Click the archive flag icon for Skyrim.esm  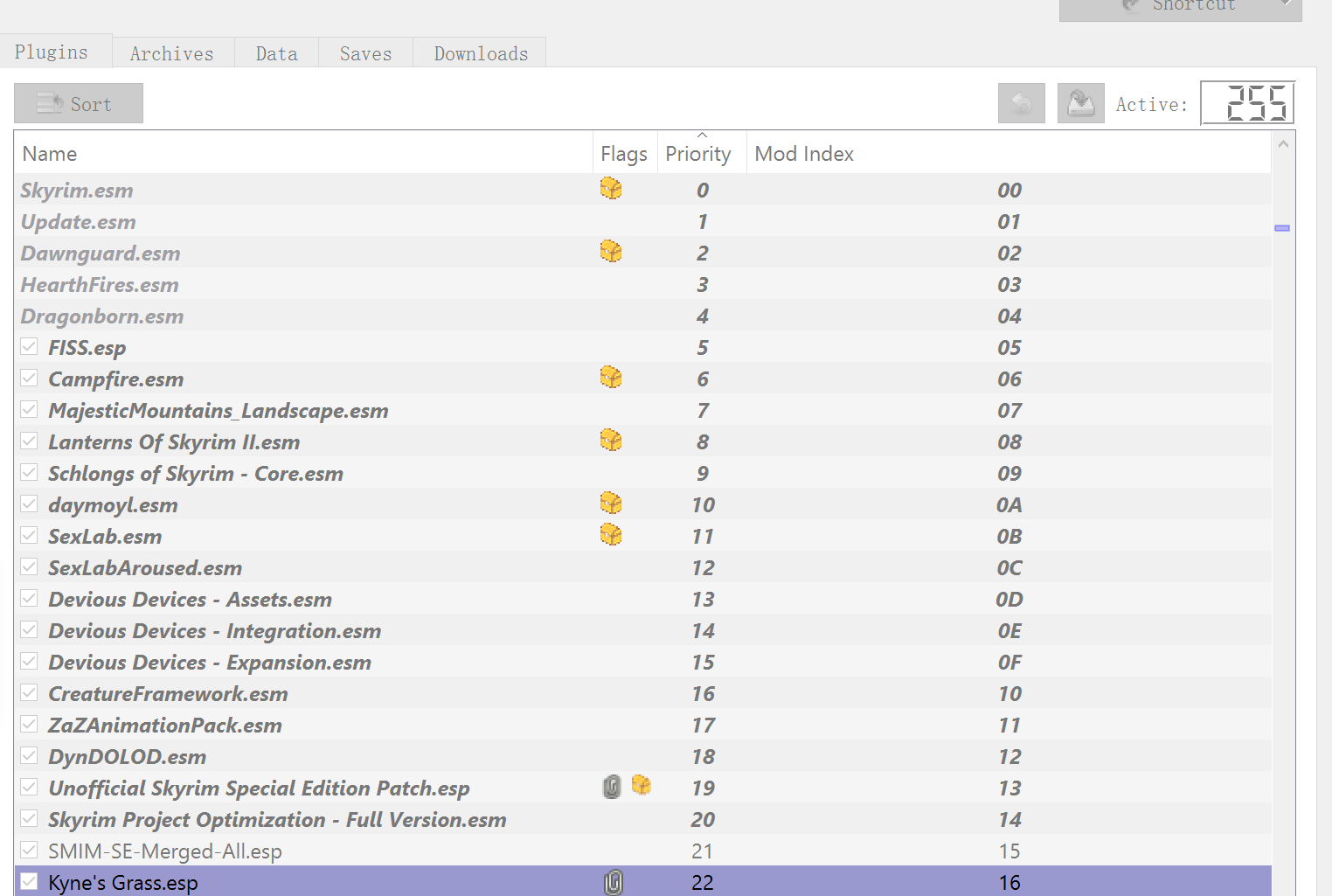[611, 189]
